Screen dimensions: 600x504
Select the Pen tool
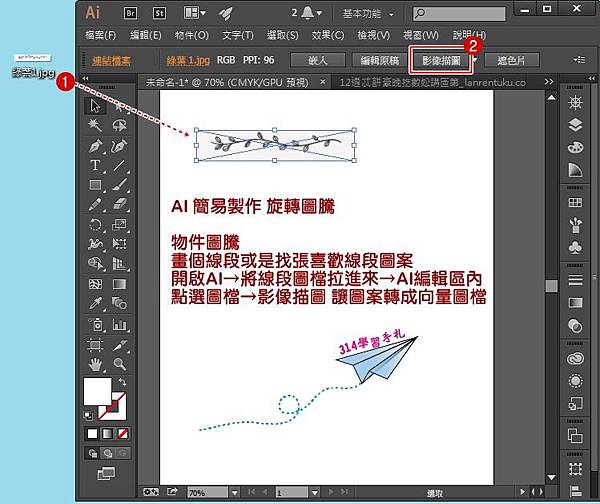click(96, 145)
